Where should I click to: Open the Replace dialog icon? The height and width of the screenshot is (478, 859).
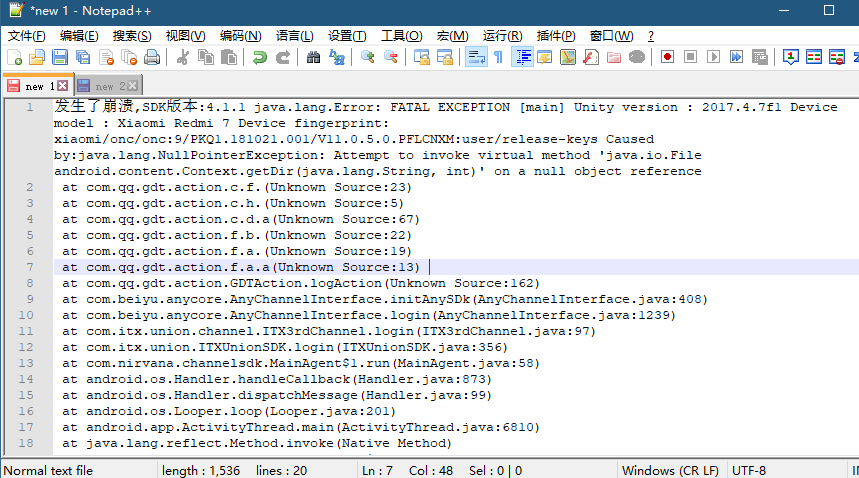pos(336,57)
